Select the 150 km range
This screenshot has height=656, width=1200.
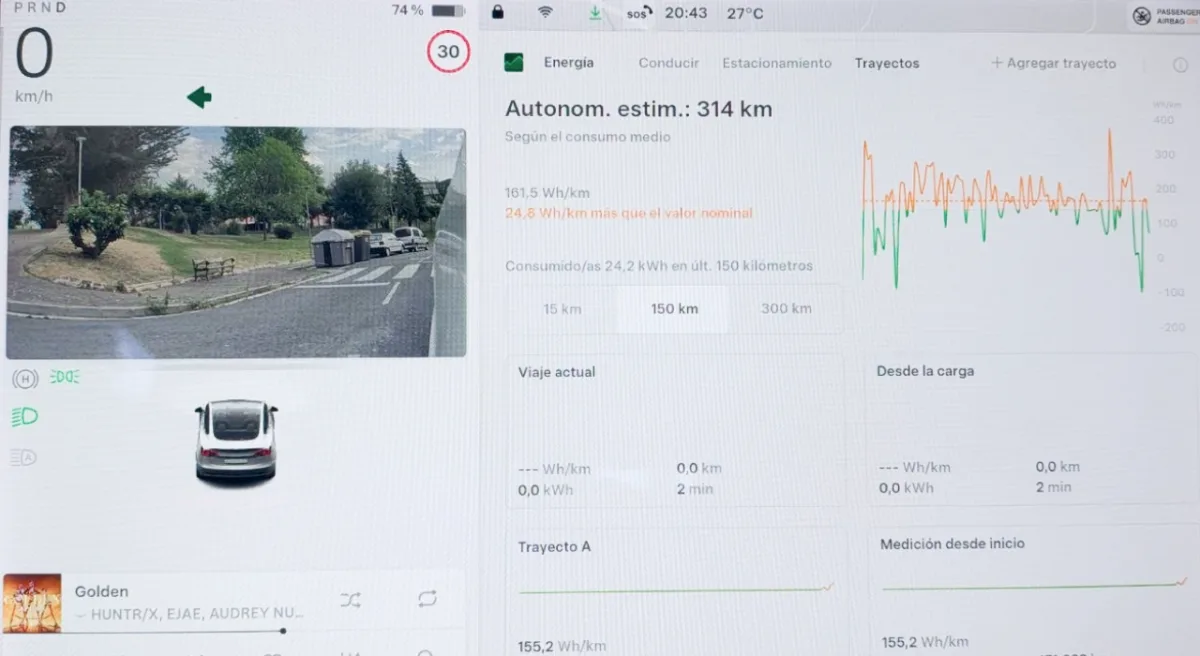pos(674,308)
